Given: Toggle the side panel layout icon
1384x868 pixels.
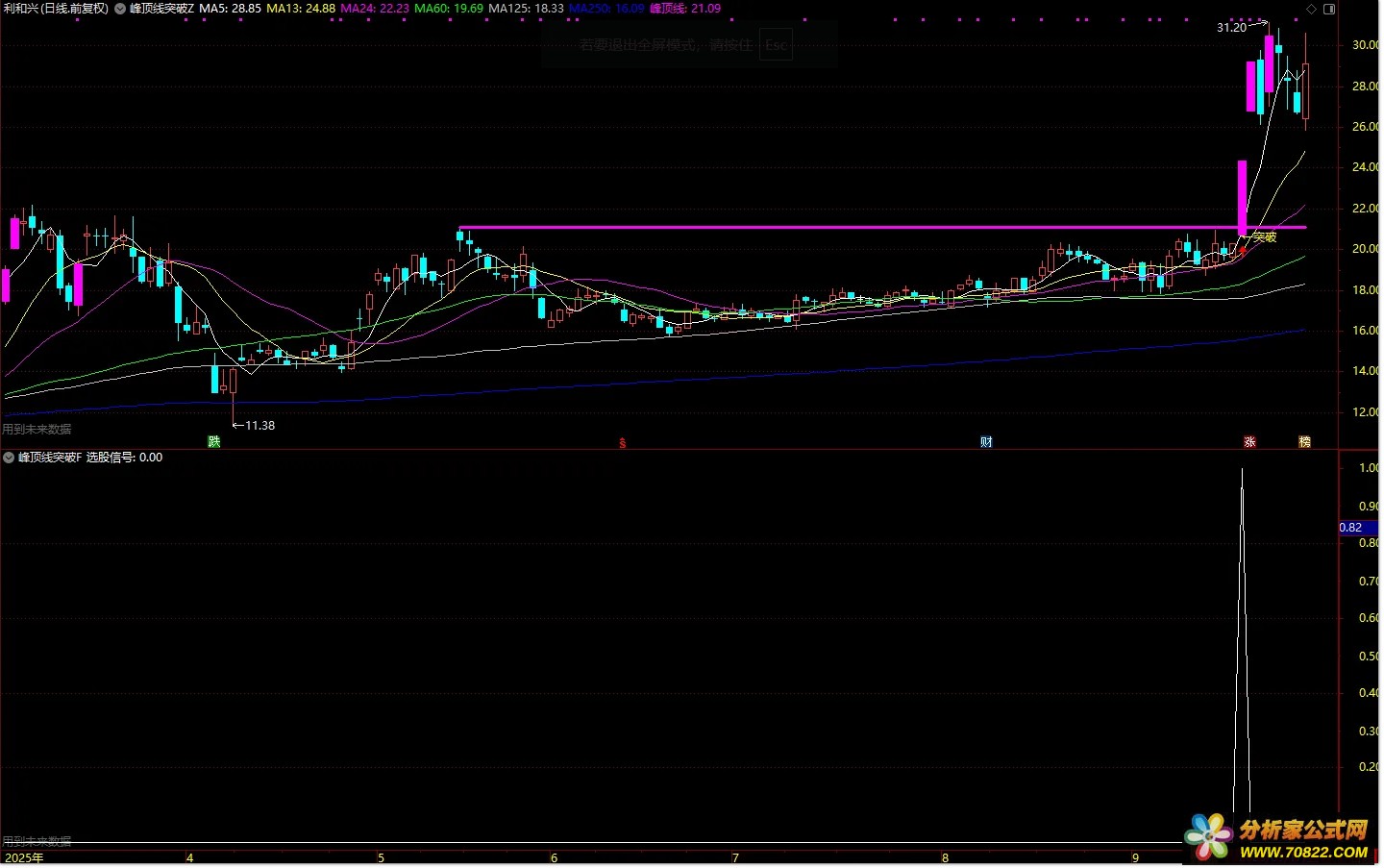Looking at the screenshot, I should coord(1329,9).
